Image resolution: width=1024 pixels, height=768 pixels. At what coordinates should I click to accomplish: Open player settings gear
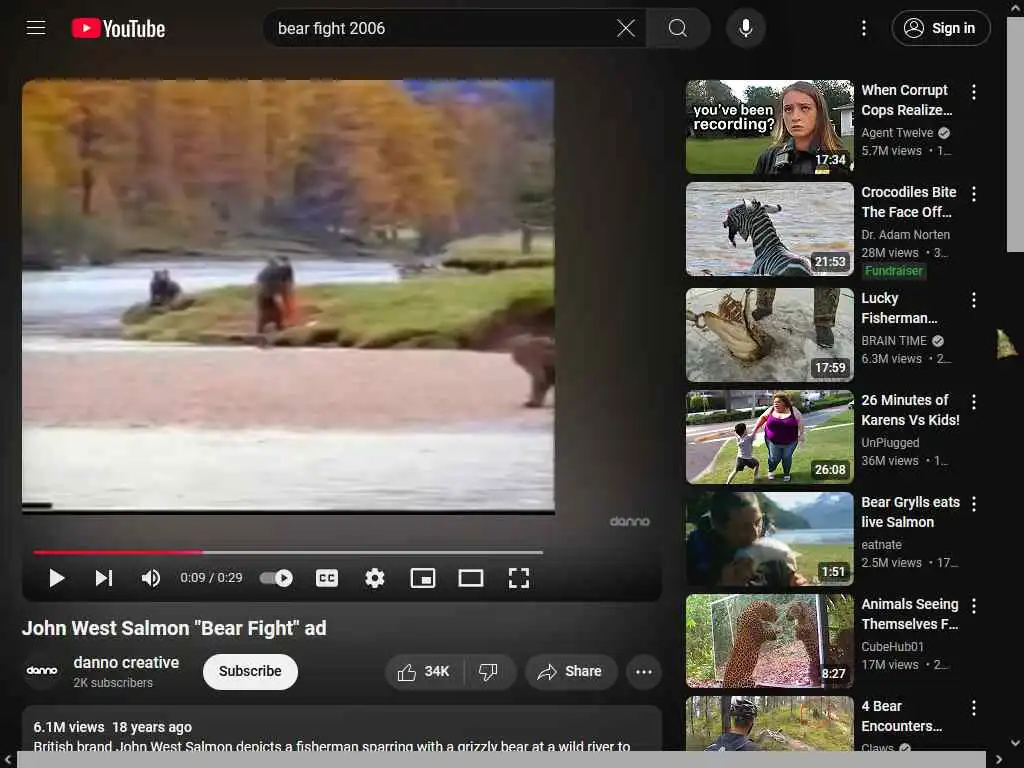[x=375, y=578]
